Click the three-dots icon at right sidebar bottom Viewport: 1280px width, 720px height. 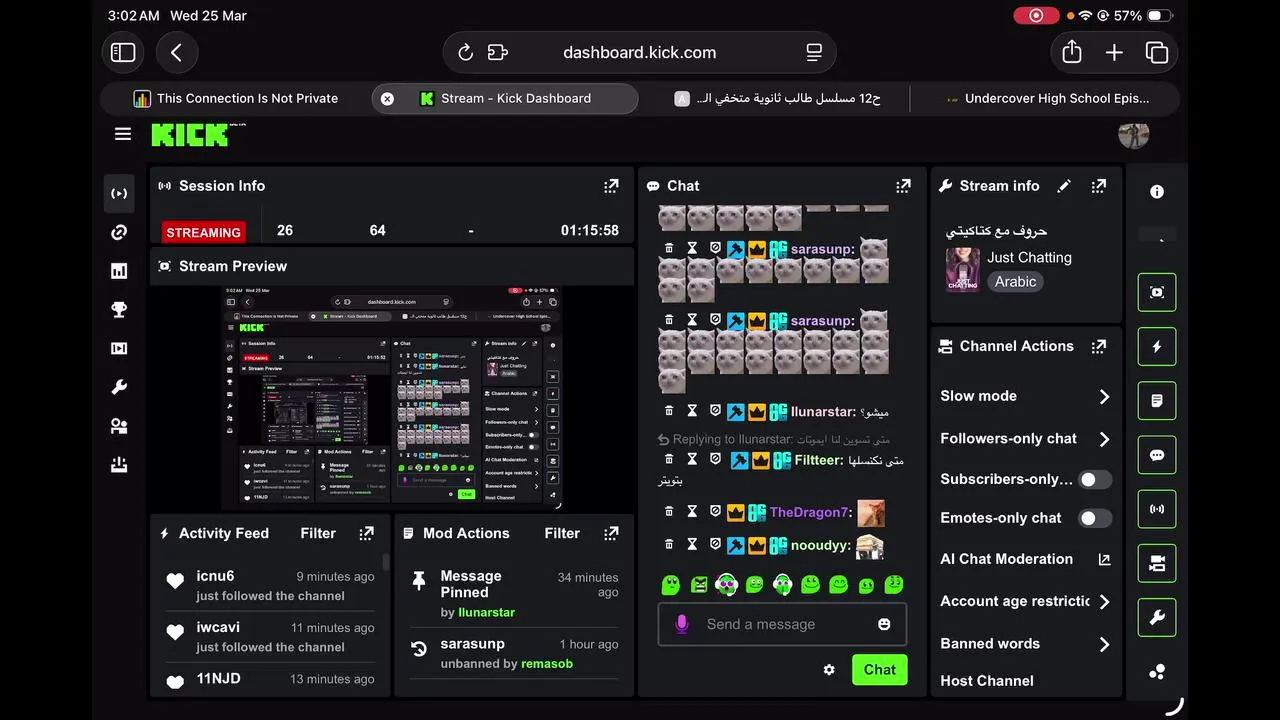pyautogui.click(x=1157, y=672)
